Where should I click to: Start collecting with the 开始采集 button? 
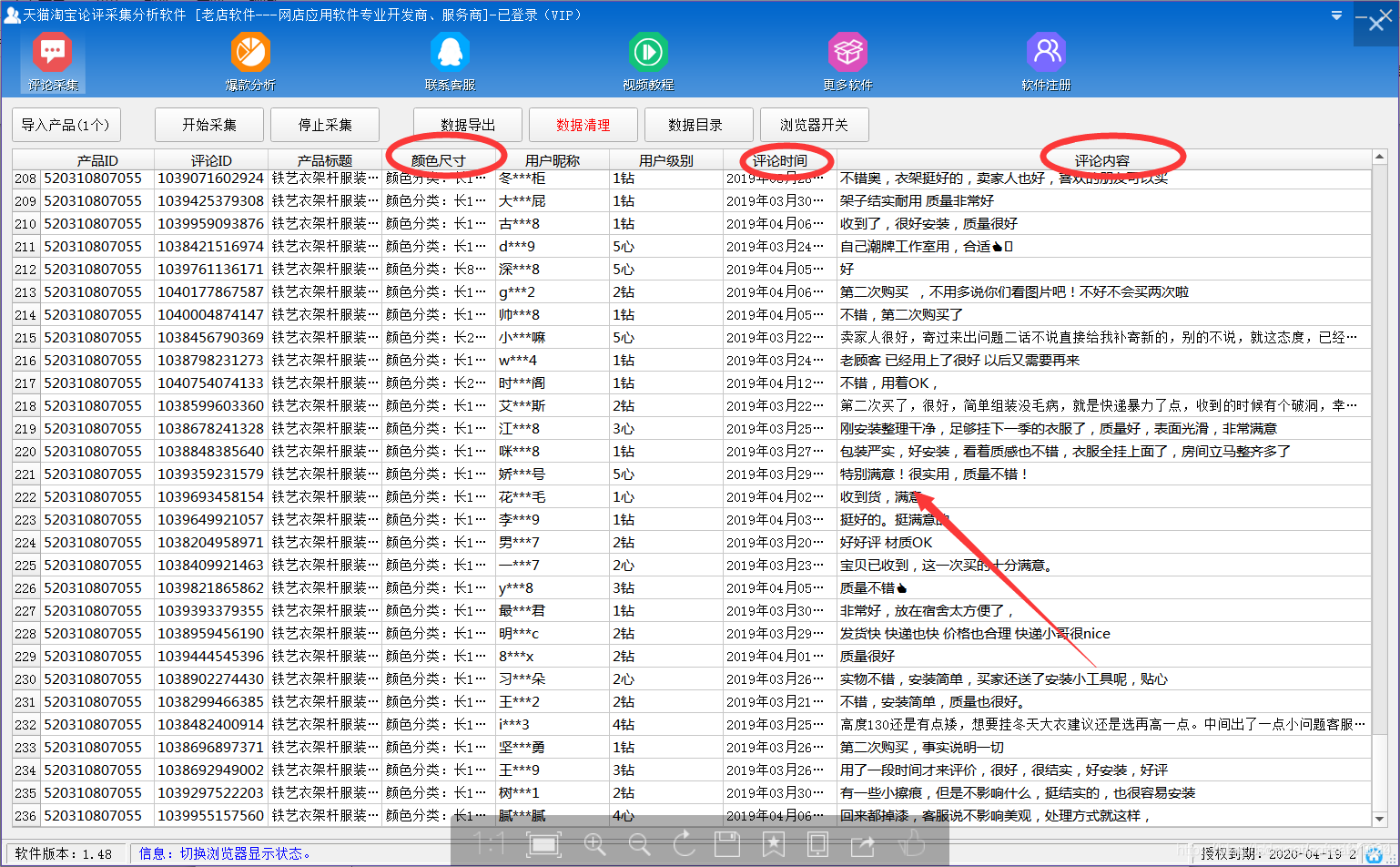[x=209, y=125]
